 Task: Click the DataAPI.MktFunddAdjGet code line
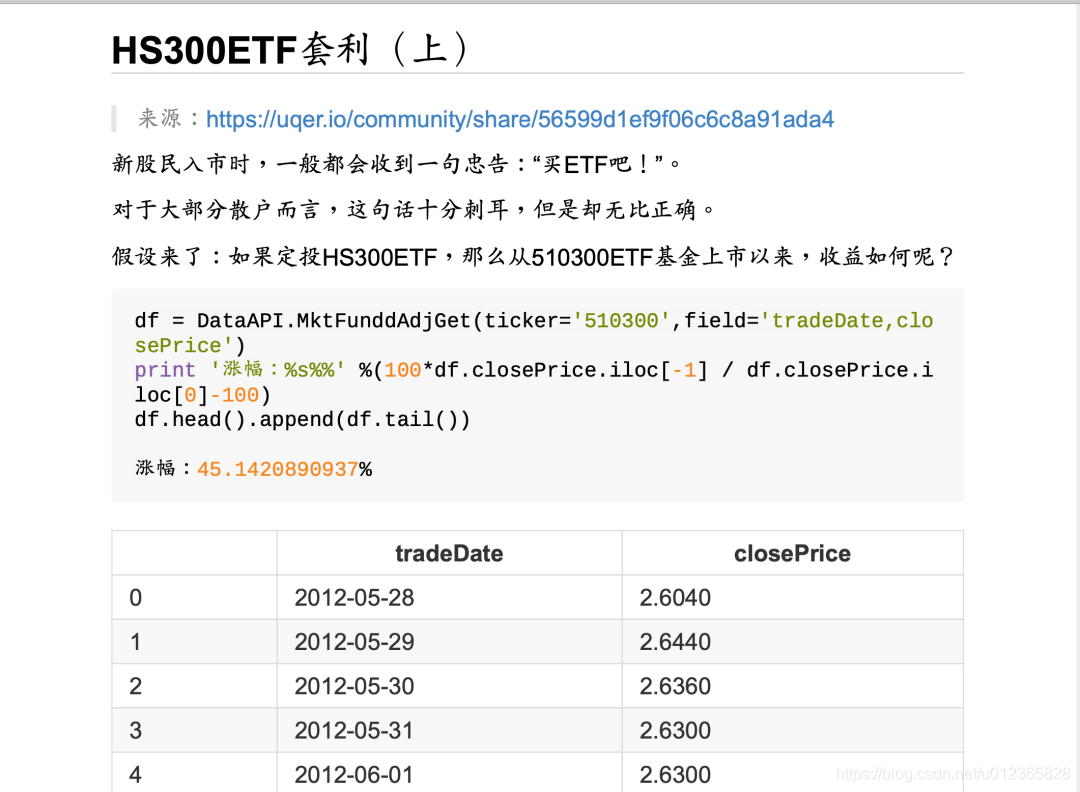point(534,333)
